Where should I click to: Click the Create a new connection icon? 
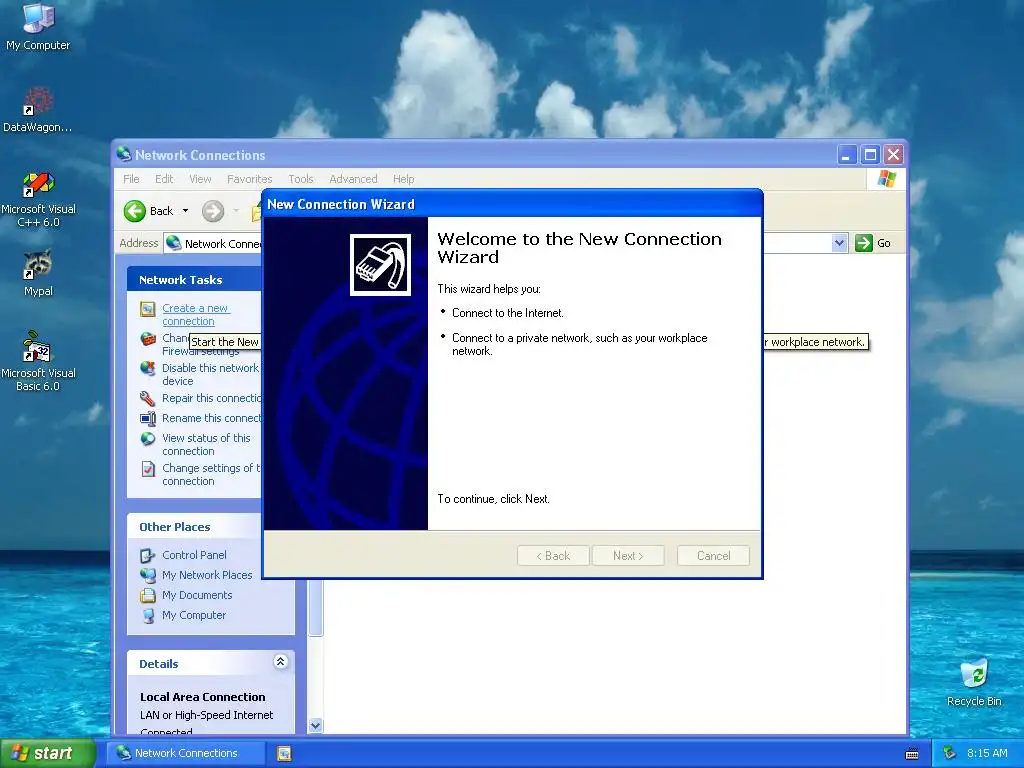point(148,309)
